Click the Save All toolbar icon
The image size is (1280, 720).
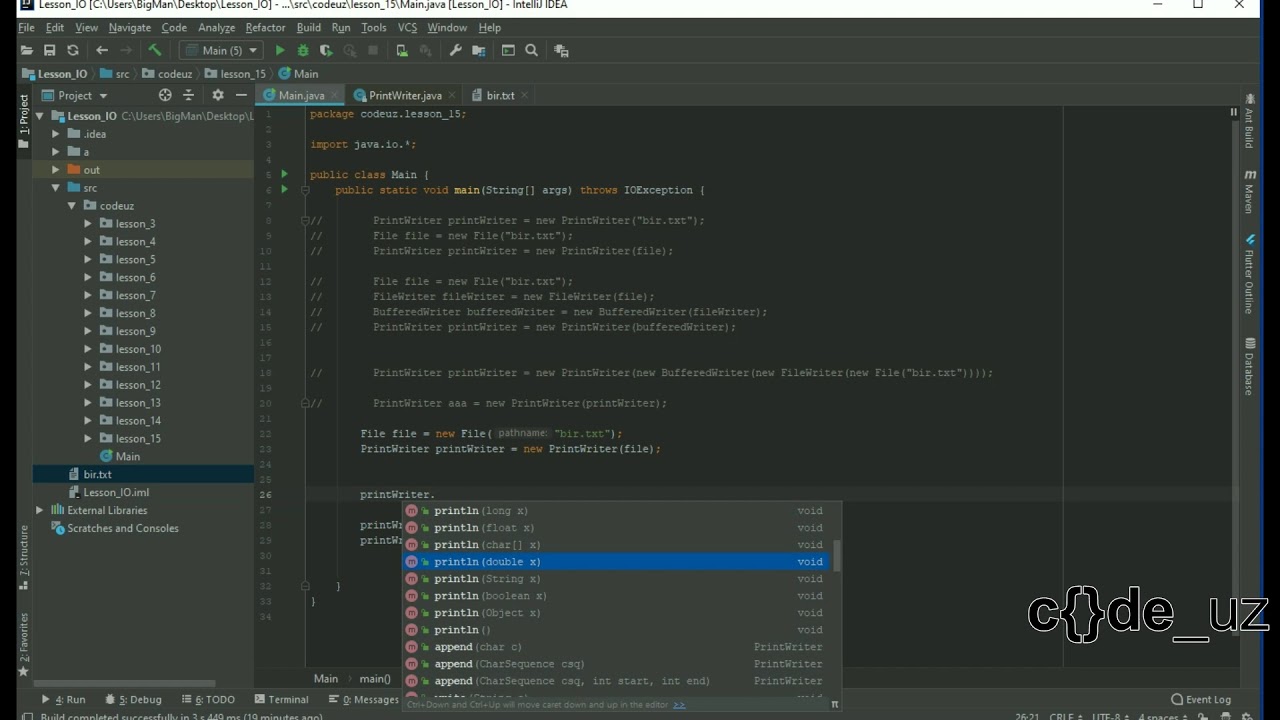tap(49, 50)
